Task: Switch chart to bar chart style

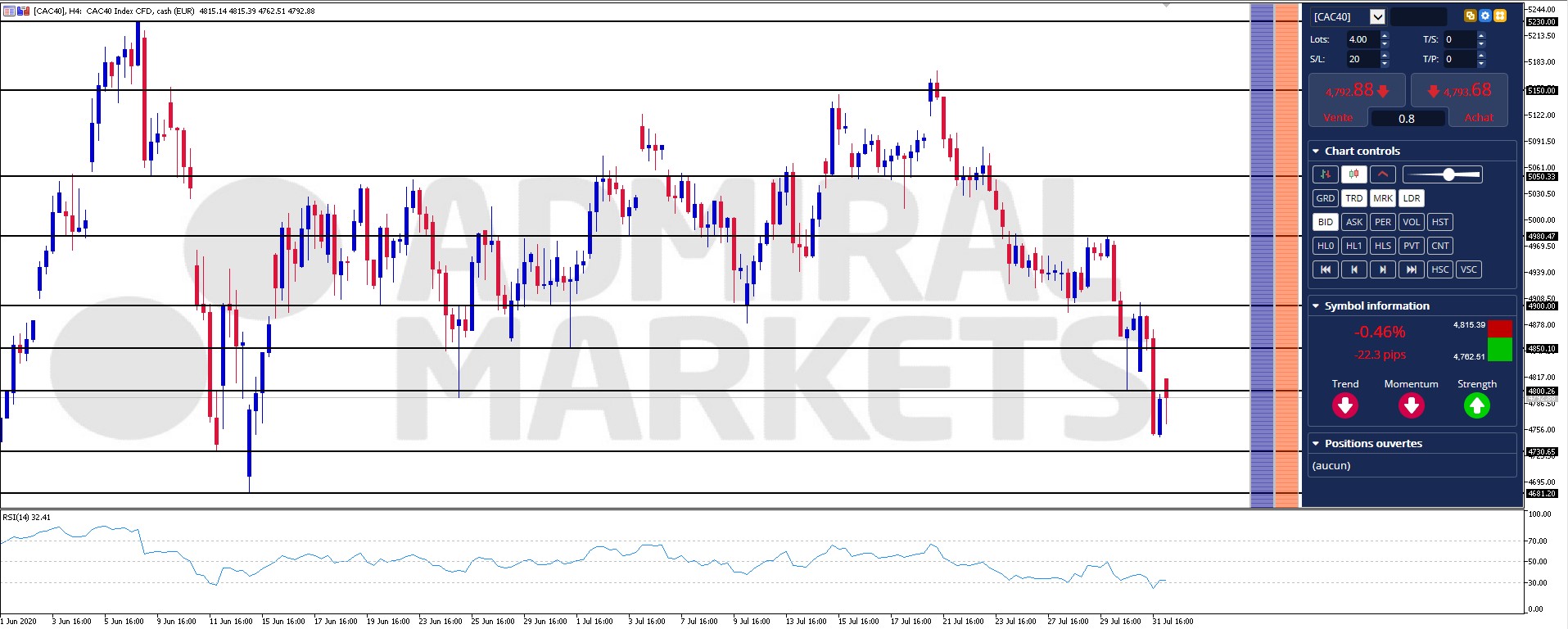Action: 1325,174
